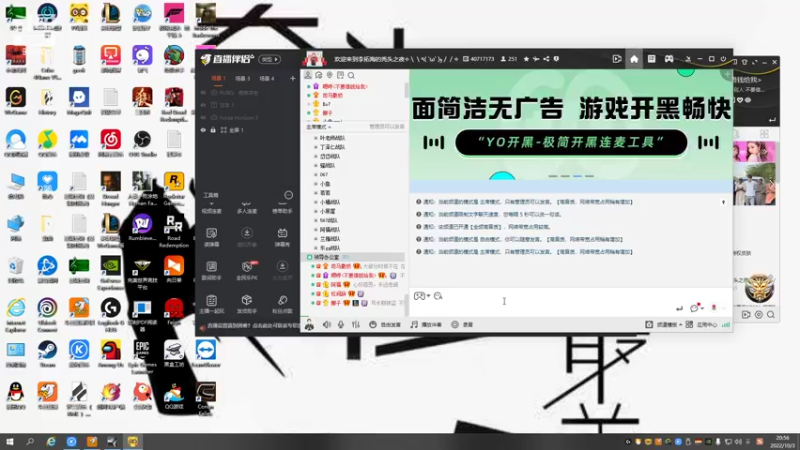Open the 视频连麦 tool

(x=211, y=206)
